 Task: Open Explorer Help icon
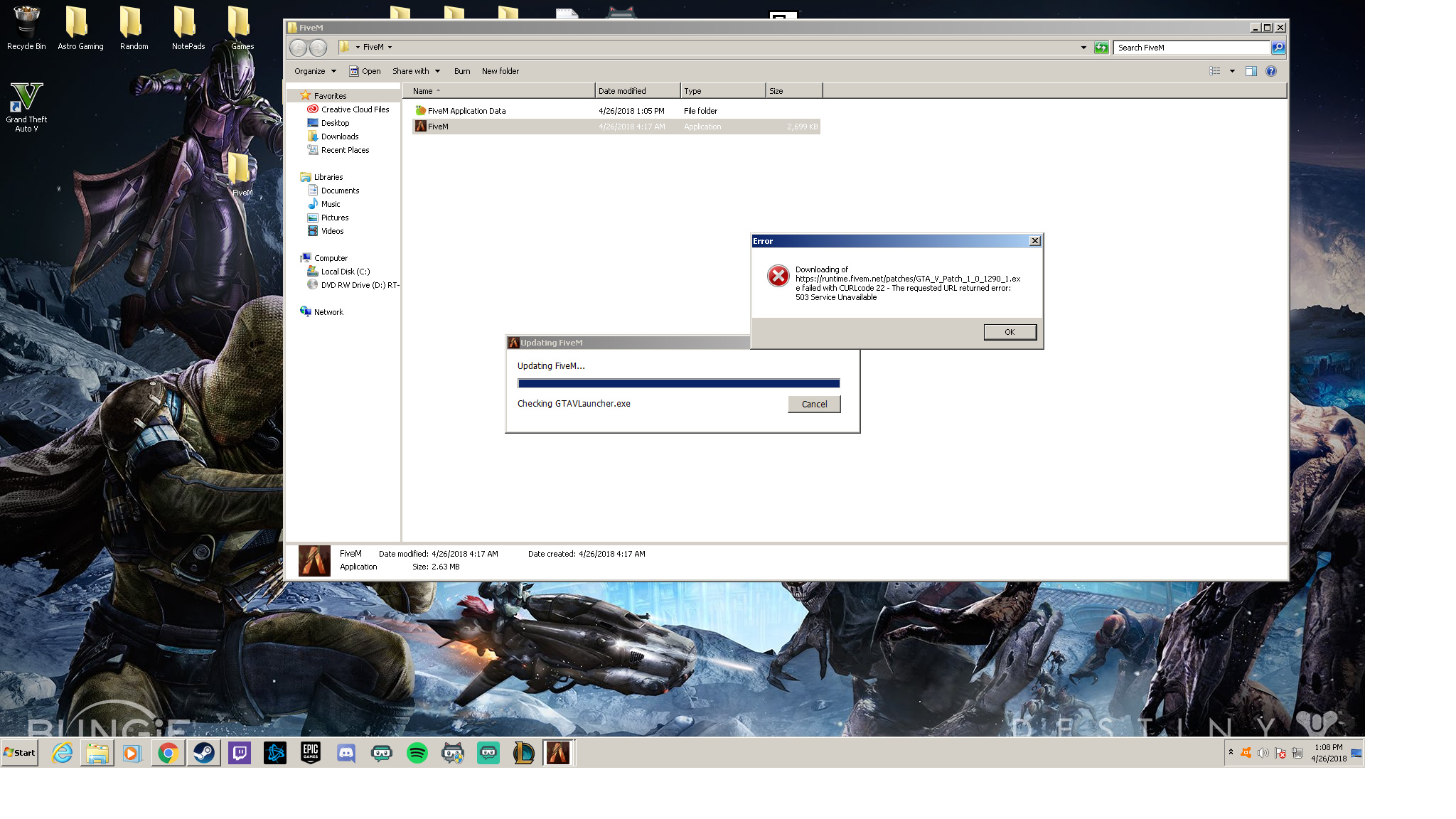click(1271, 71)
